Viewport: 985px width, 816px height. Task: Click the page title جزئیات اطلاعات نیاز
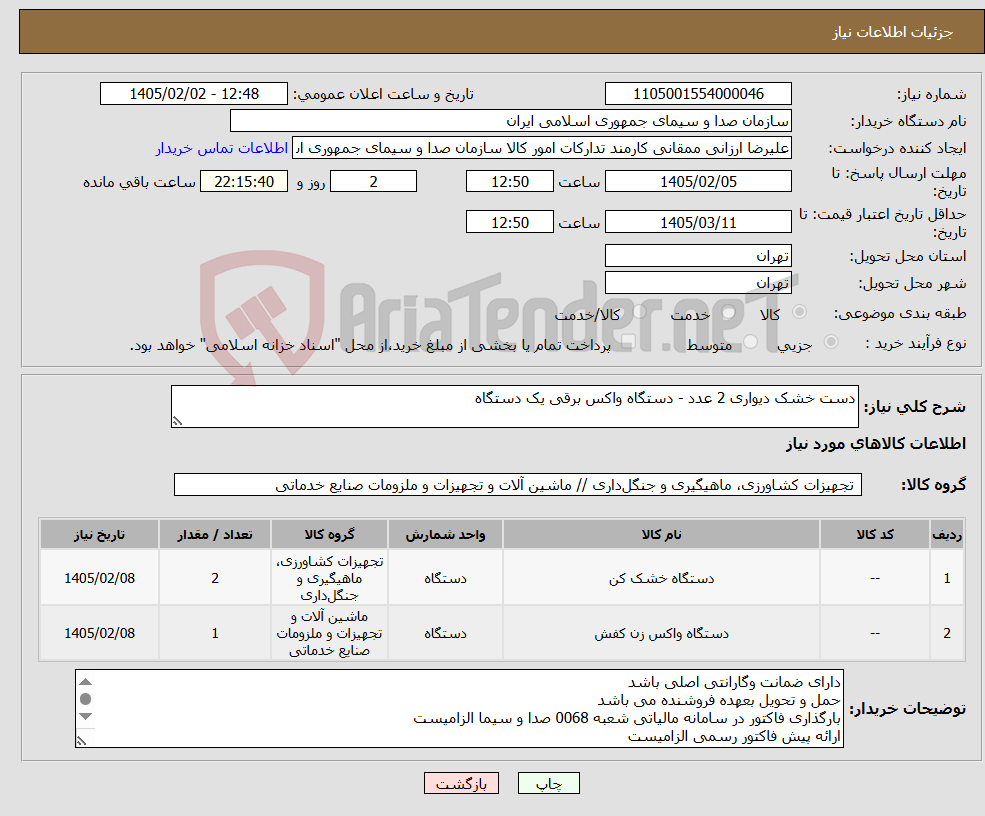[893, 32]
